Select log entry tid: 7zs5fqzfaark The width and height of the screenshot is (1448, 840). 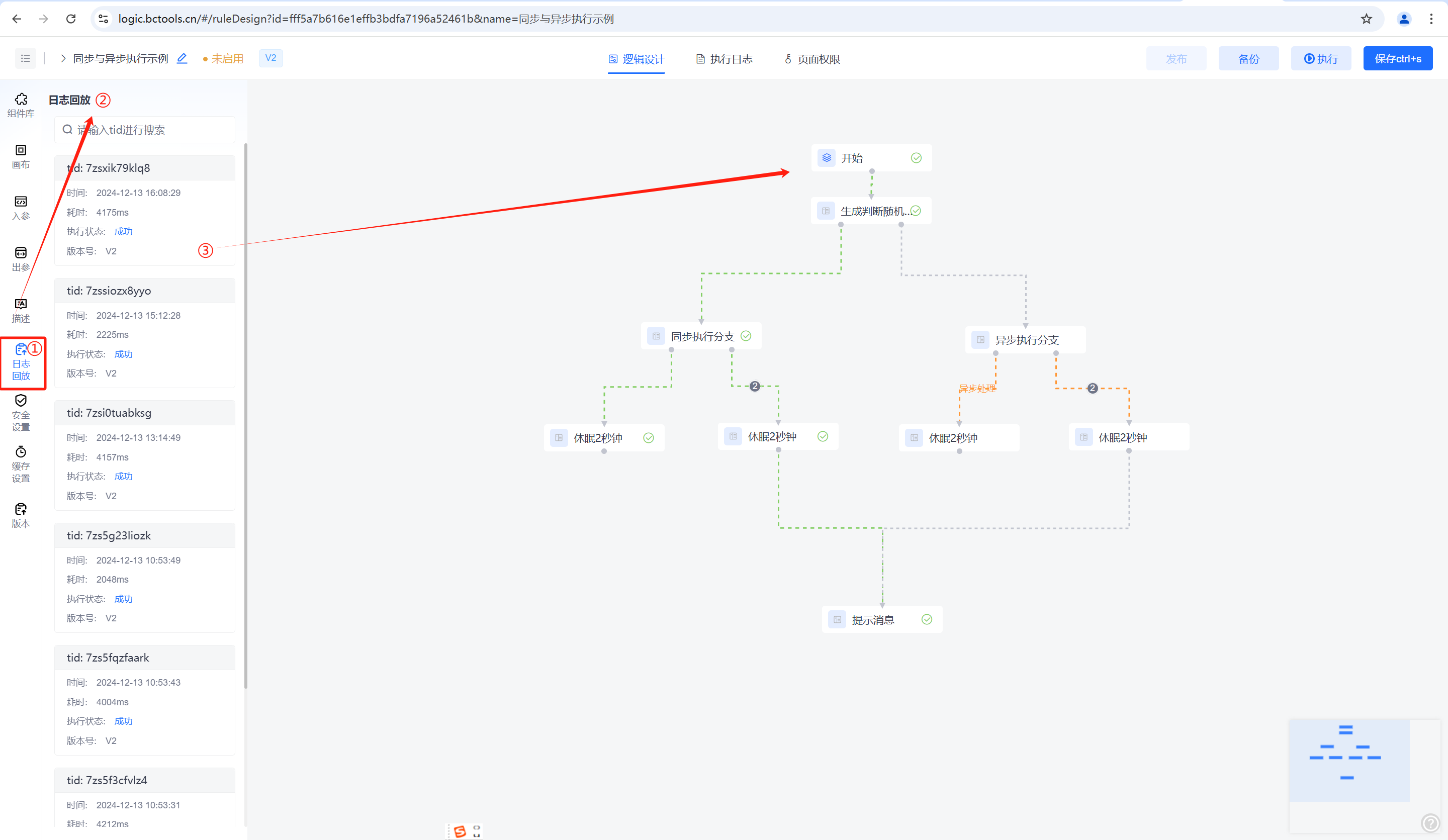click(x=145, y=700)
